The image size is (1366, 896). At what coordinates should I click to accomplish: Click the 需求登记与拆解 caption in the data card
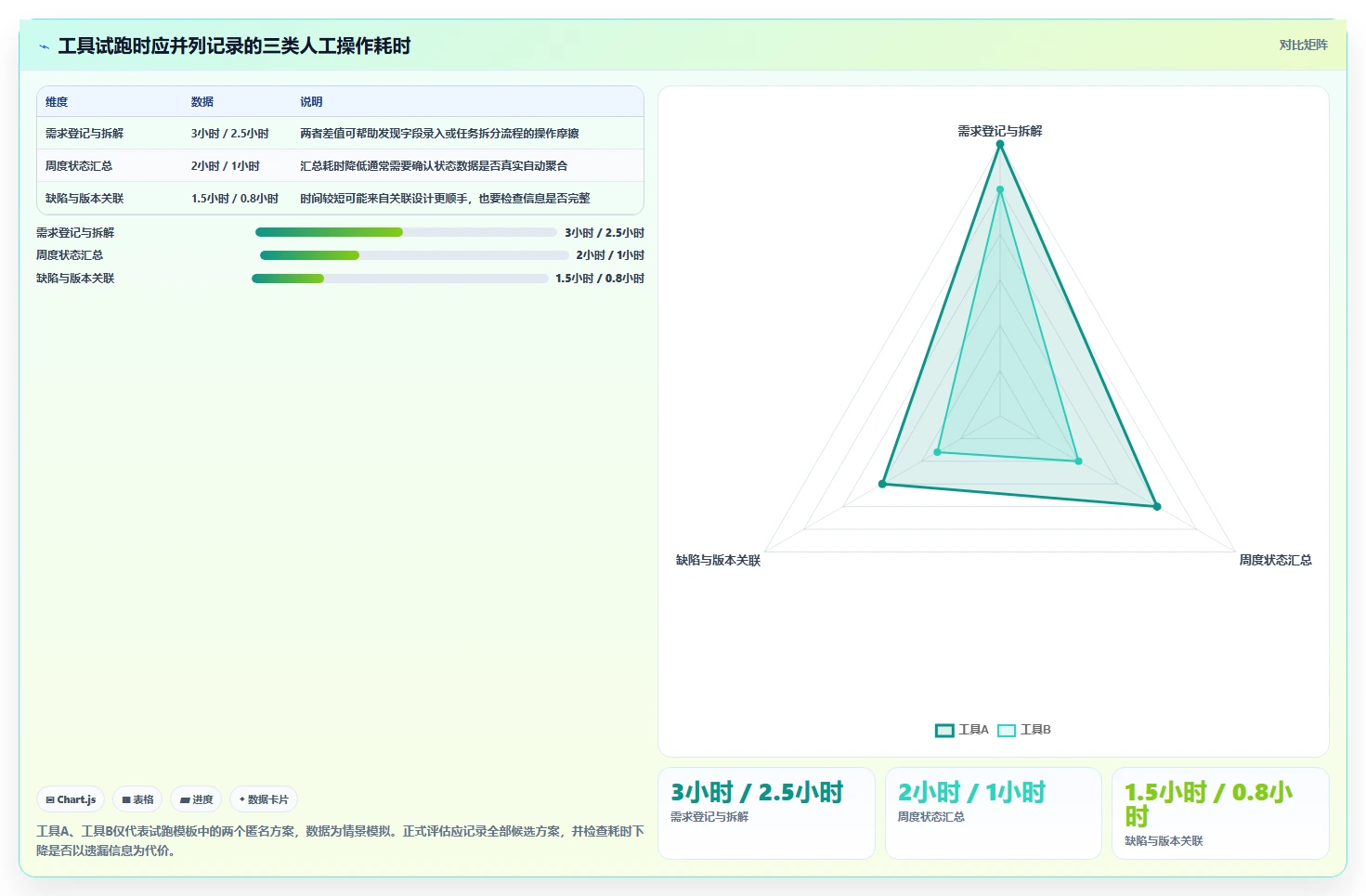[709, 817]
